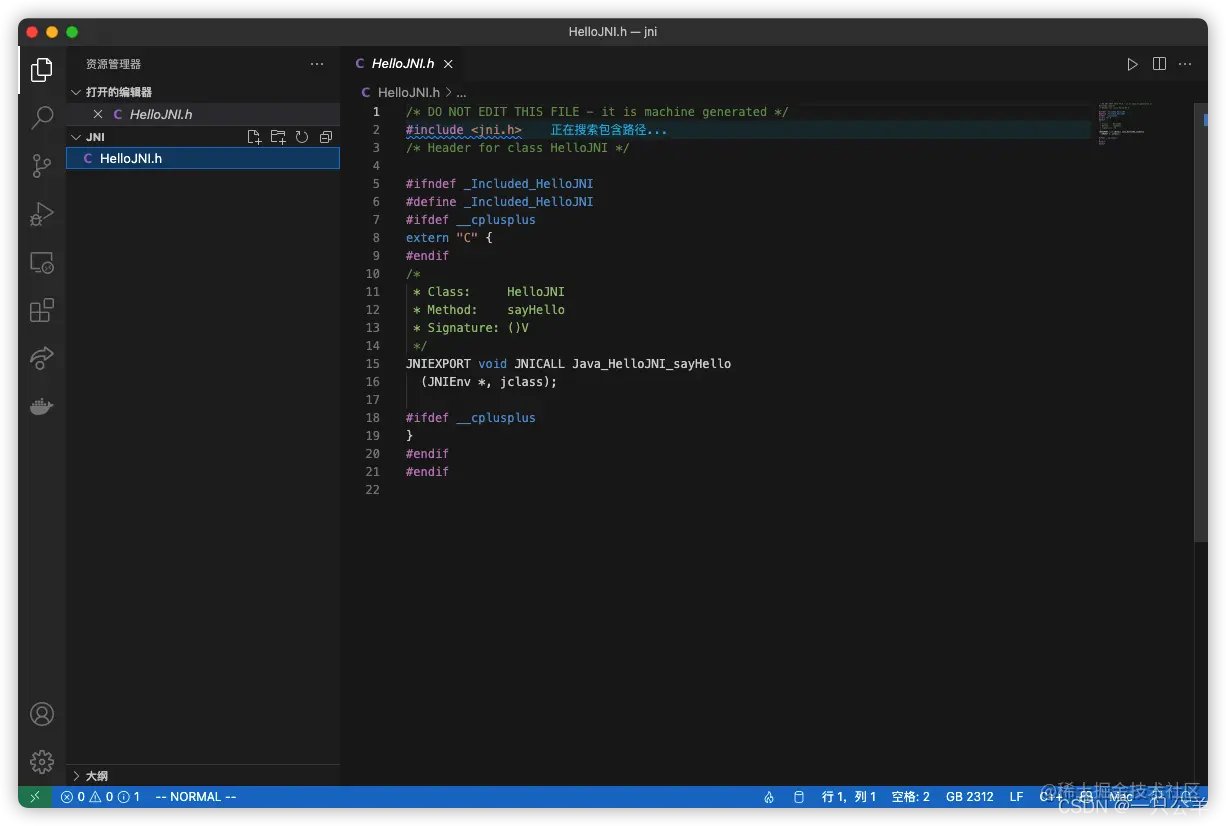
Task: Collapse all folders in JNI explorer
Action: point(326,137)
